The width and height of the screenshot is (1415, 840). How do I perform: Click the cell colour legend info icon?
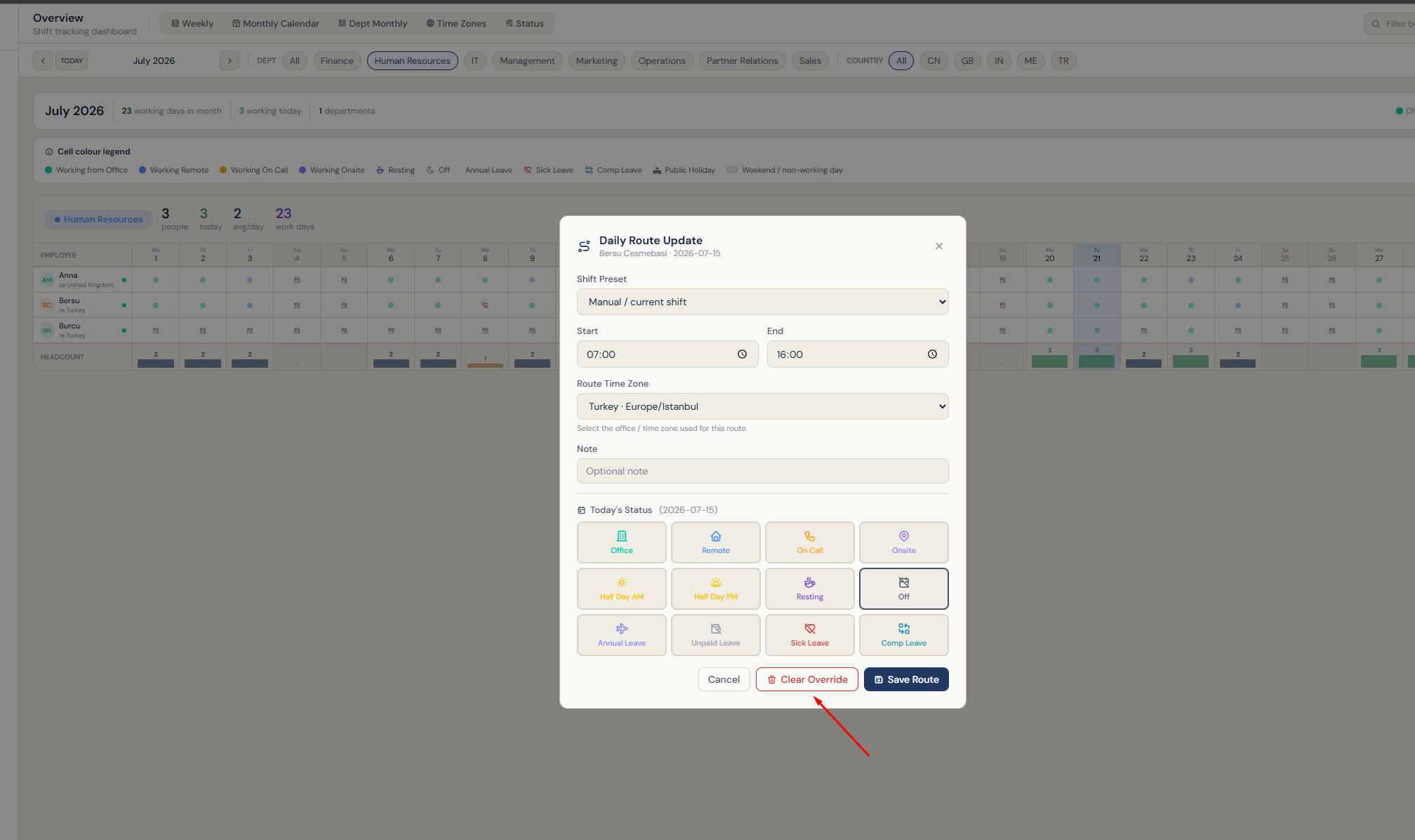pos(49,152)
